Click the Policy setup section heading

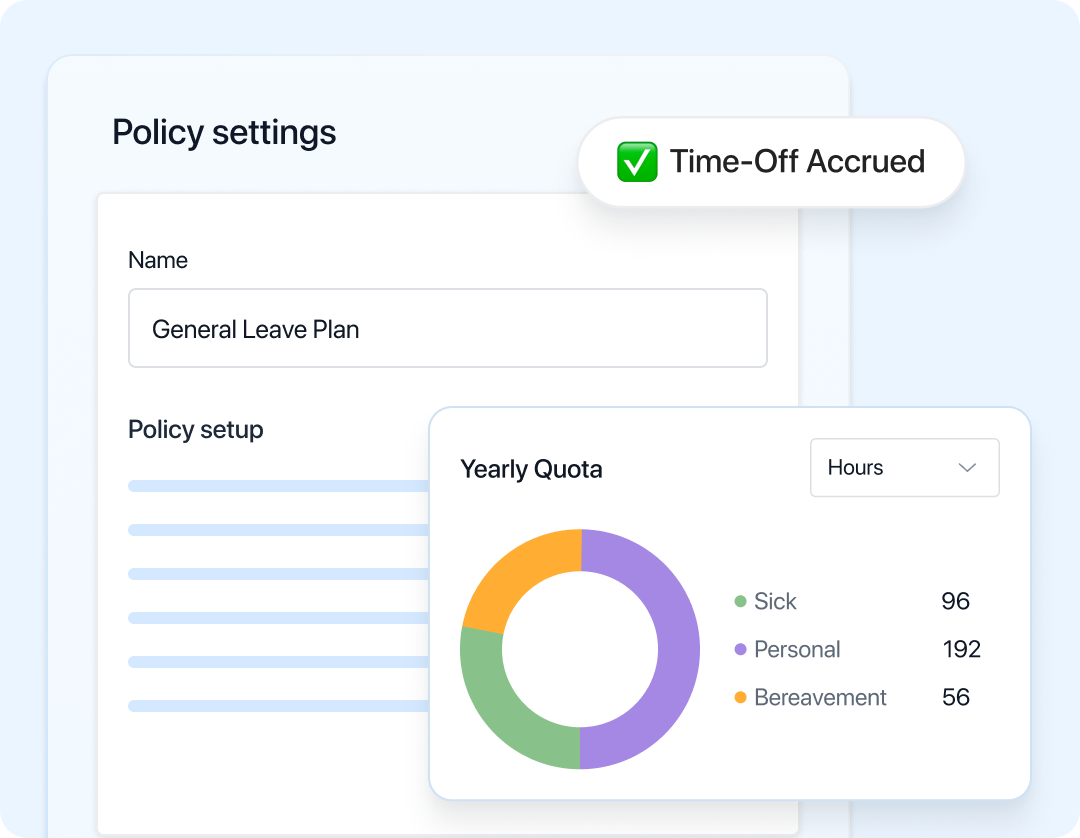196,430
